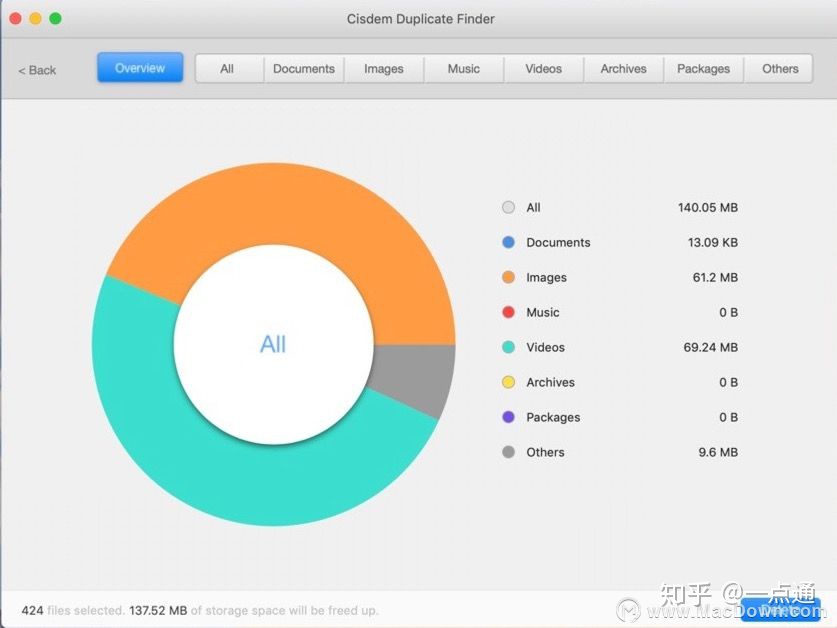This screenshot has width=837, height=628.
Task: Click the 9.6 MB others size
Action: 718,452
